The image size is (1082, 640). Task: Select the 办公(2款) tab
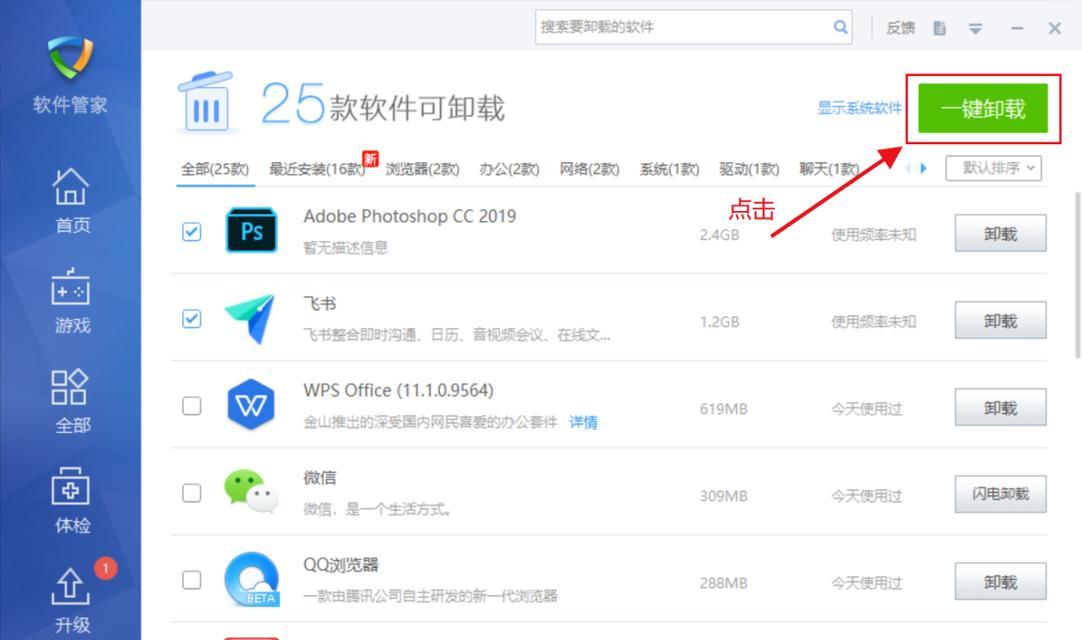(509, 169)
